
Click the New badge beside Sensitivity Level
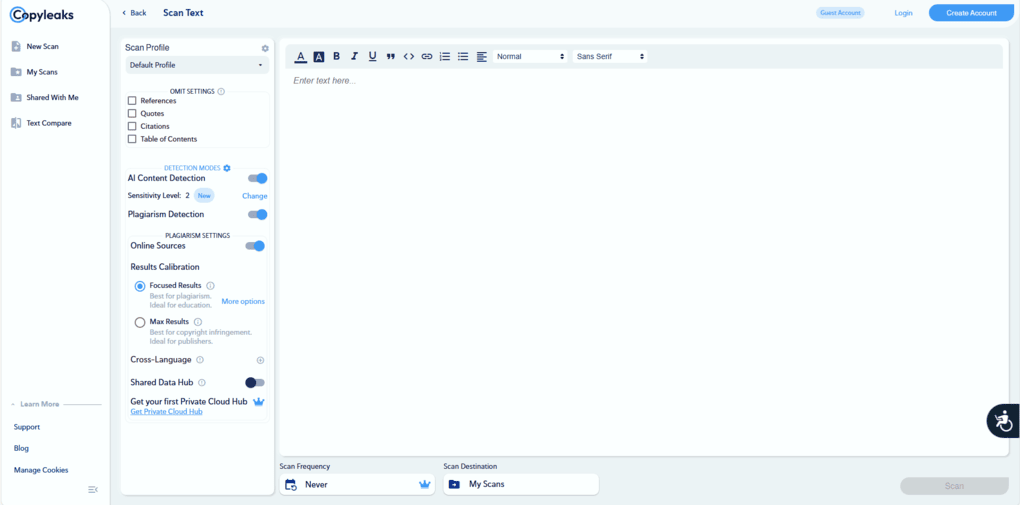coord(204,196)
